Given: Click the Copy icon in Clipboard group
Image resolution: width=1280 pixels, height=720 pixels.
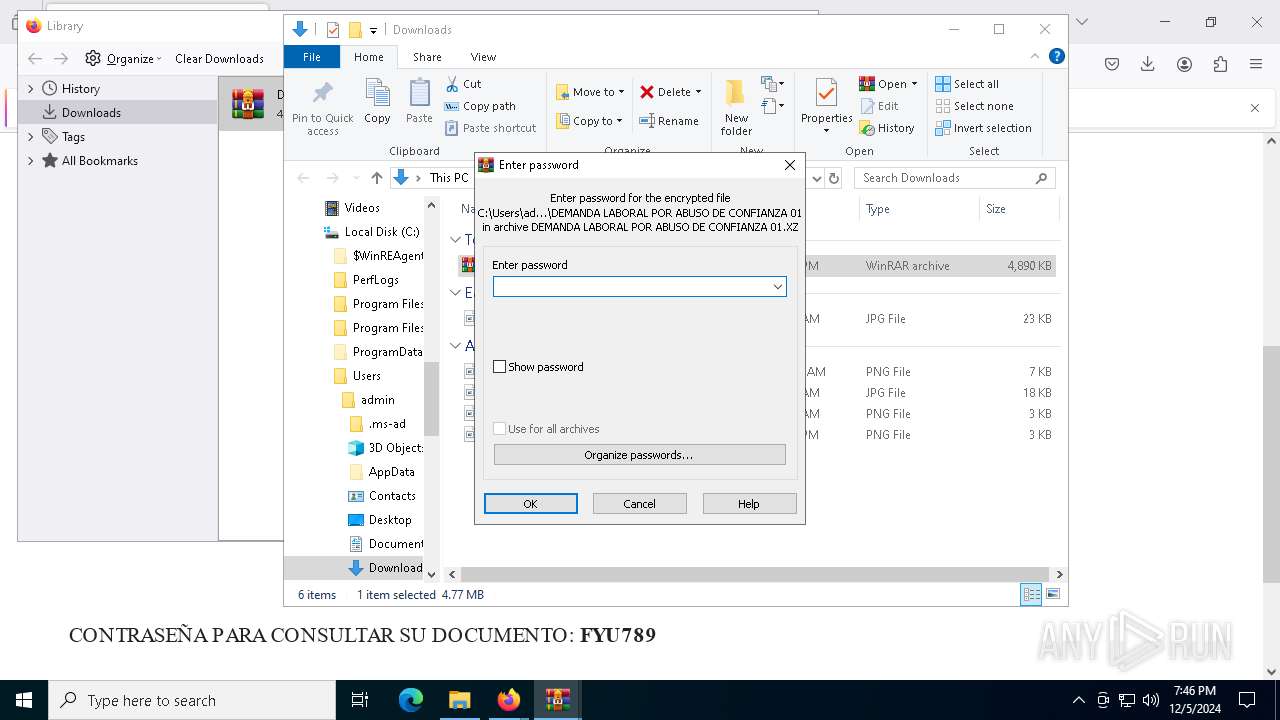Looking at the screenshot, I should (x=377, y=94).
